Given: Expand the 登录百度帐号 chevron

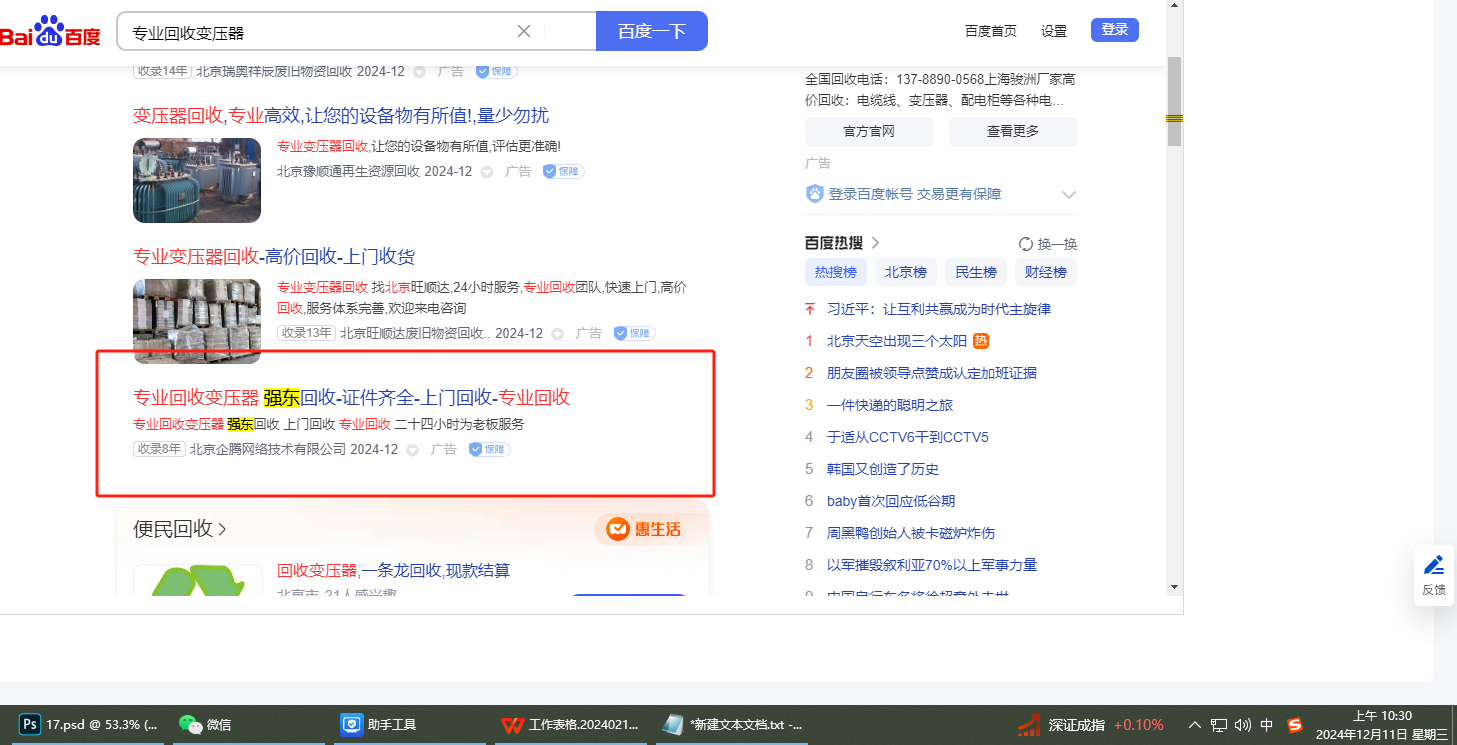Looking at the screenshot, I should click(1068, 195).
